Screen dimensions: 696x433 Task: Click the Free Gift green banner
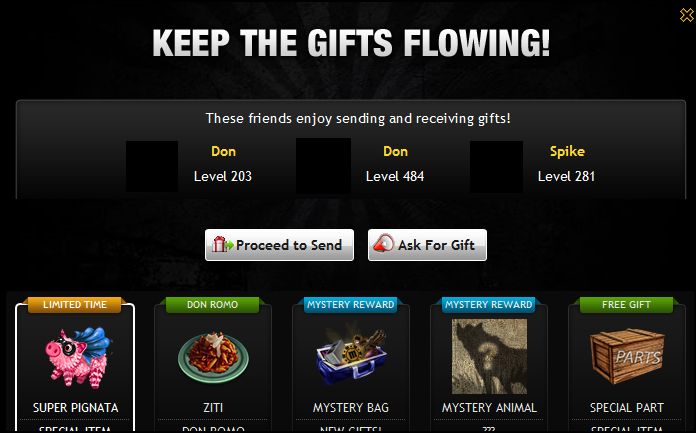[626, 305]
